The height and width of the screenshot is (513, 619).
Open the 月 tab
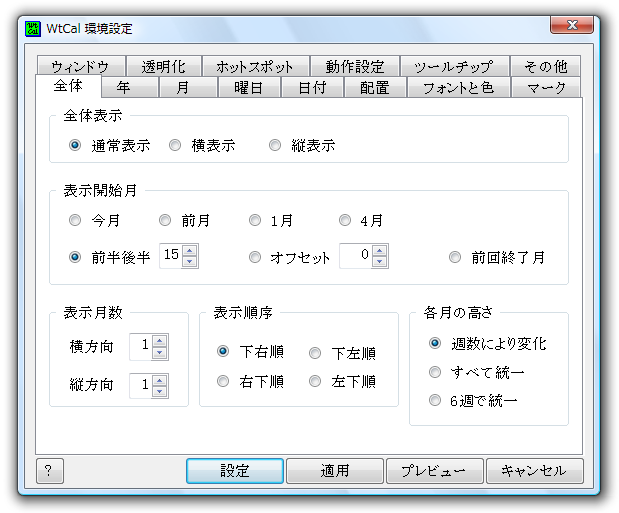point(188,87)
